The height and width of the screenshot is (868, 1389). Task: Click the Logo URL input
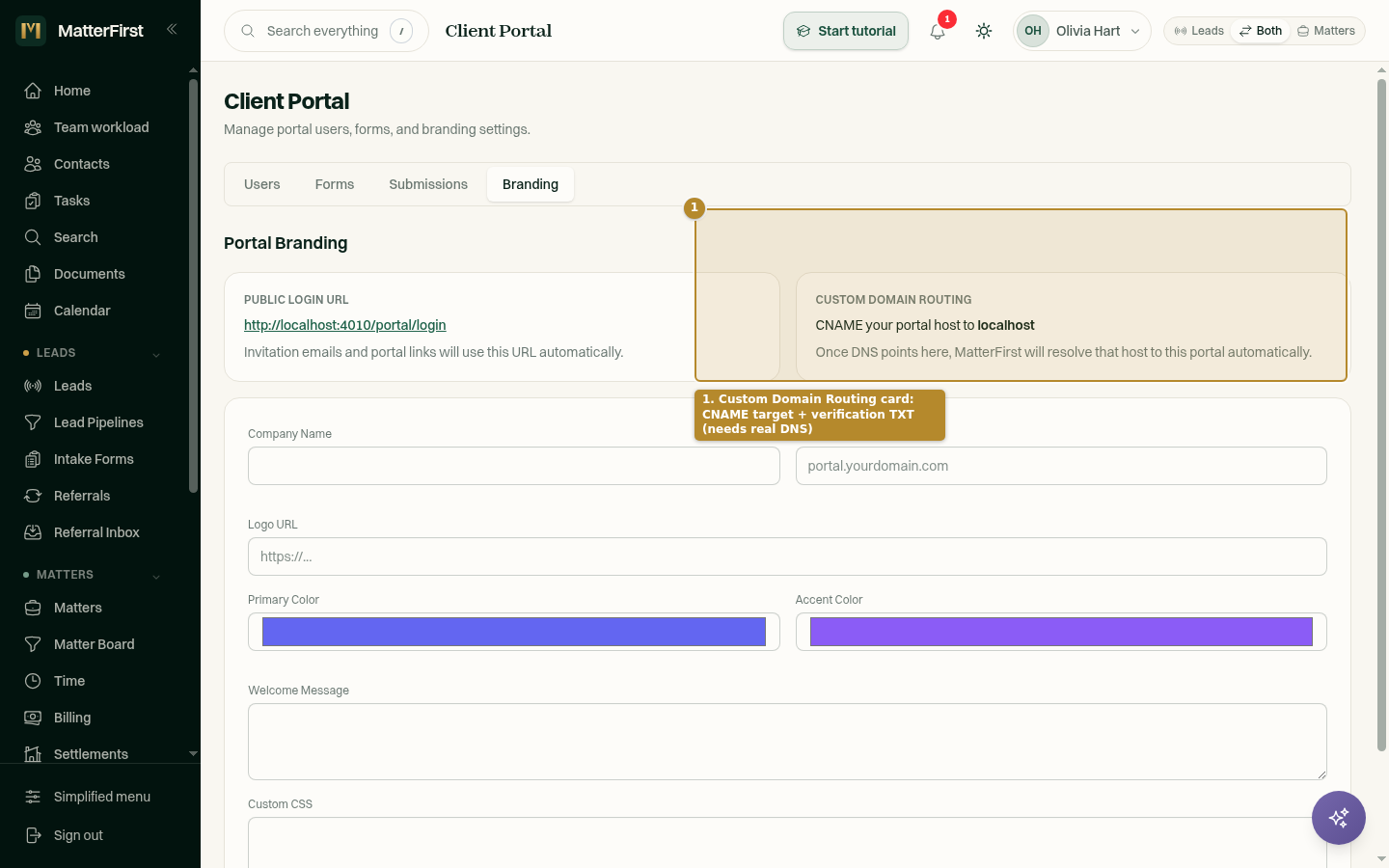(787, 556)
